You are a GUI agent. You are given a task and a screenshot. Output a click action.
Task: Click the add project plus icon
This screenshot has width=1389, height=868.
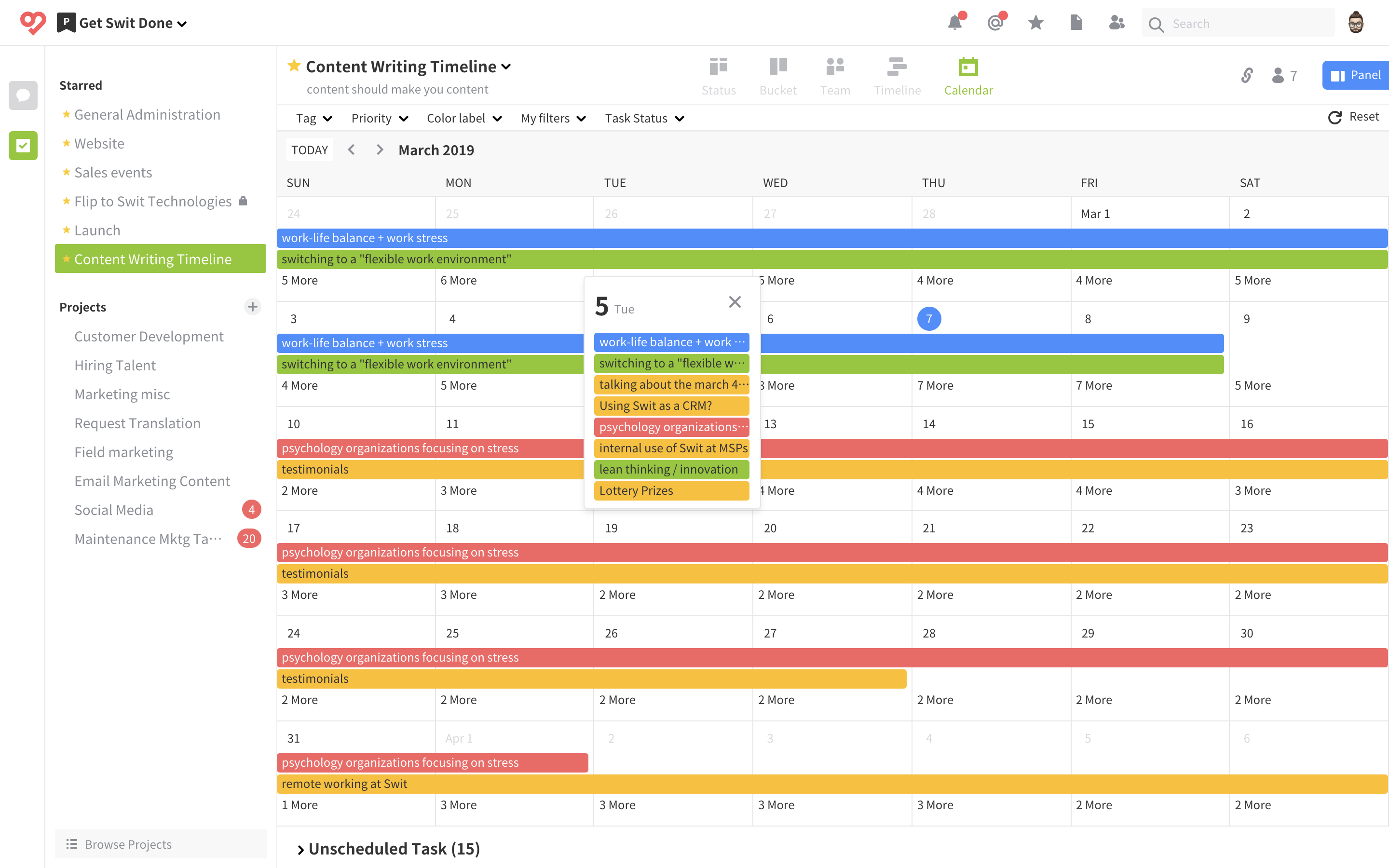click(253, 307)
